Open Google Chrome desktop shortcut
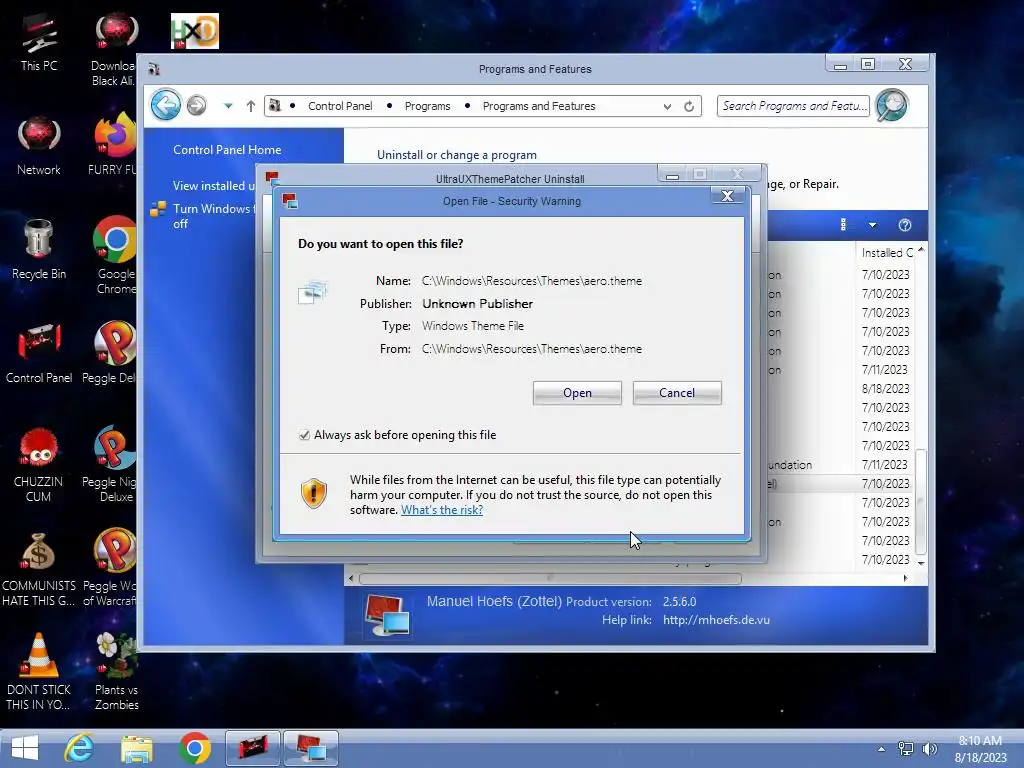The width and height of the screenshot is (1024, 768). click(116, 256)
